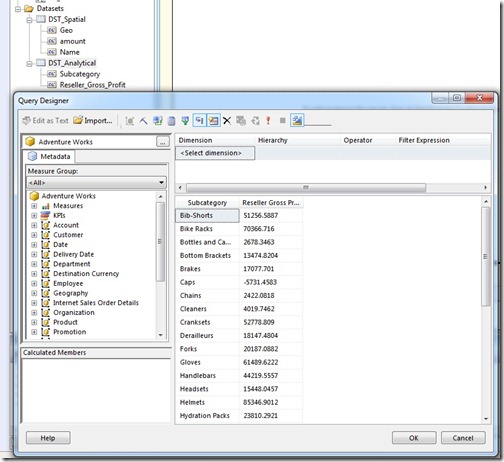Click the Cancel Query stop square icon
This screenshot has height=462, width=504.
pos(283,121)
